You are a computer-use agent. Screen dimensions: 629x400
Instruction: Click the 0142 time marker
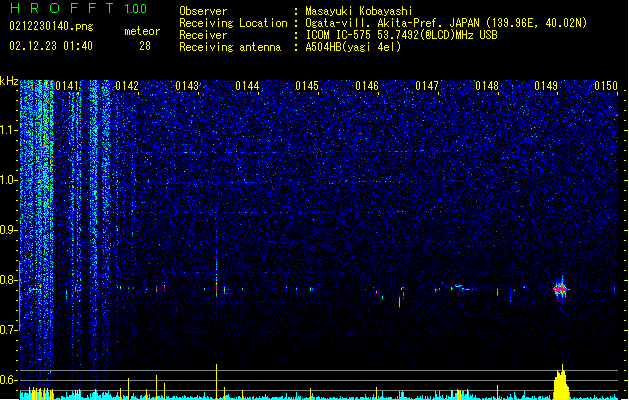pos(127,86)
